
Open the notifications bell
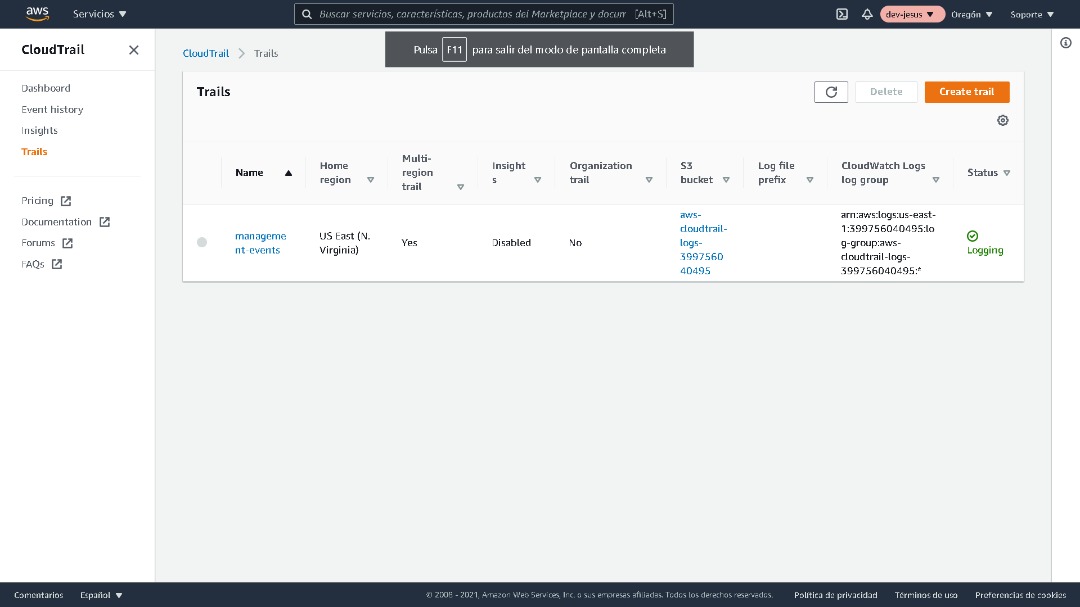tap(867, 14)
